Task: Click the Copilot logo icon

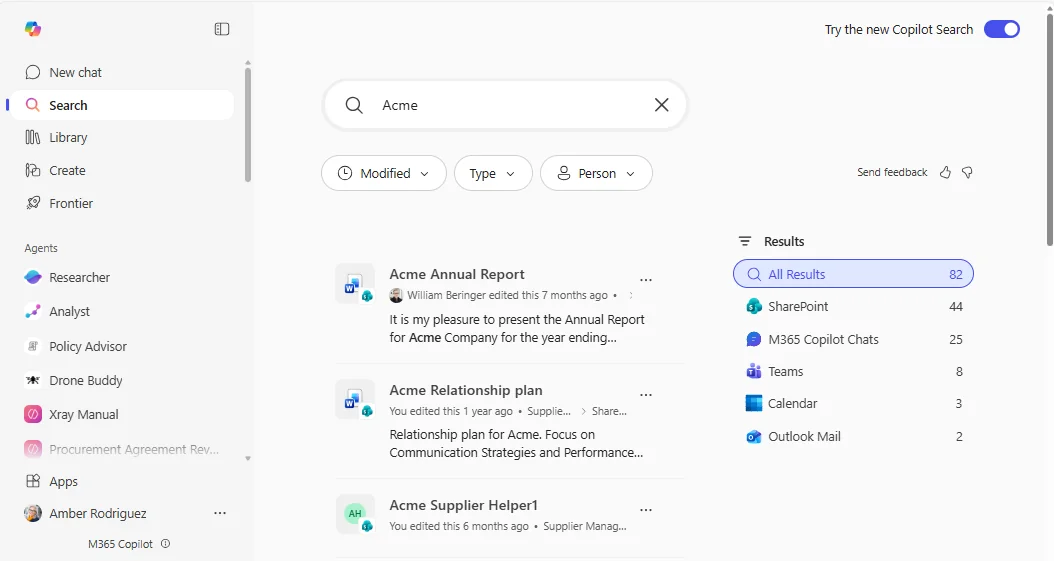Action: (33, 29)
